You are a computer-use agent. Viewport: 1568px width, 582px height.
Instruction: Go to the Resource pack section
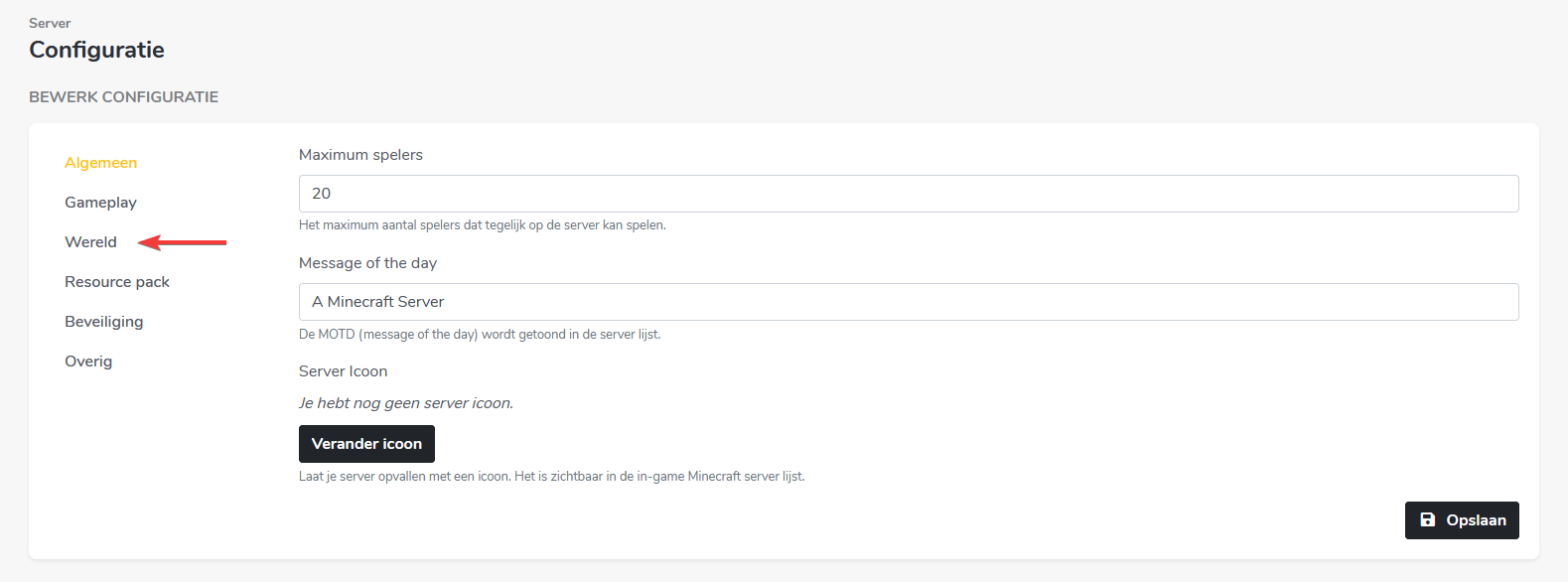[x=117, y=282]
